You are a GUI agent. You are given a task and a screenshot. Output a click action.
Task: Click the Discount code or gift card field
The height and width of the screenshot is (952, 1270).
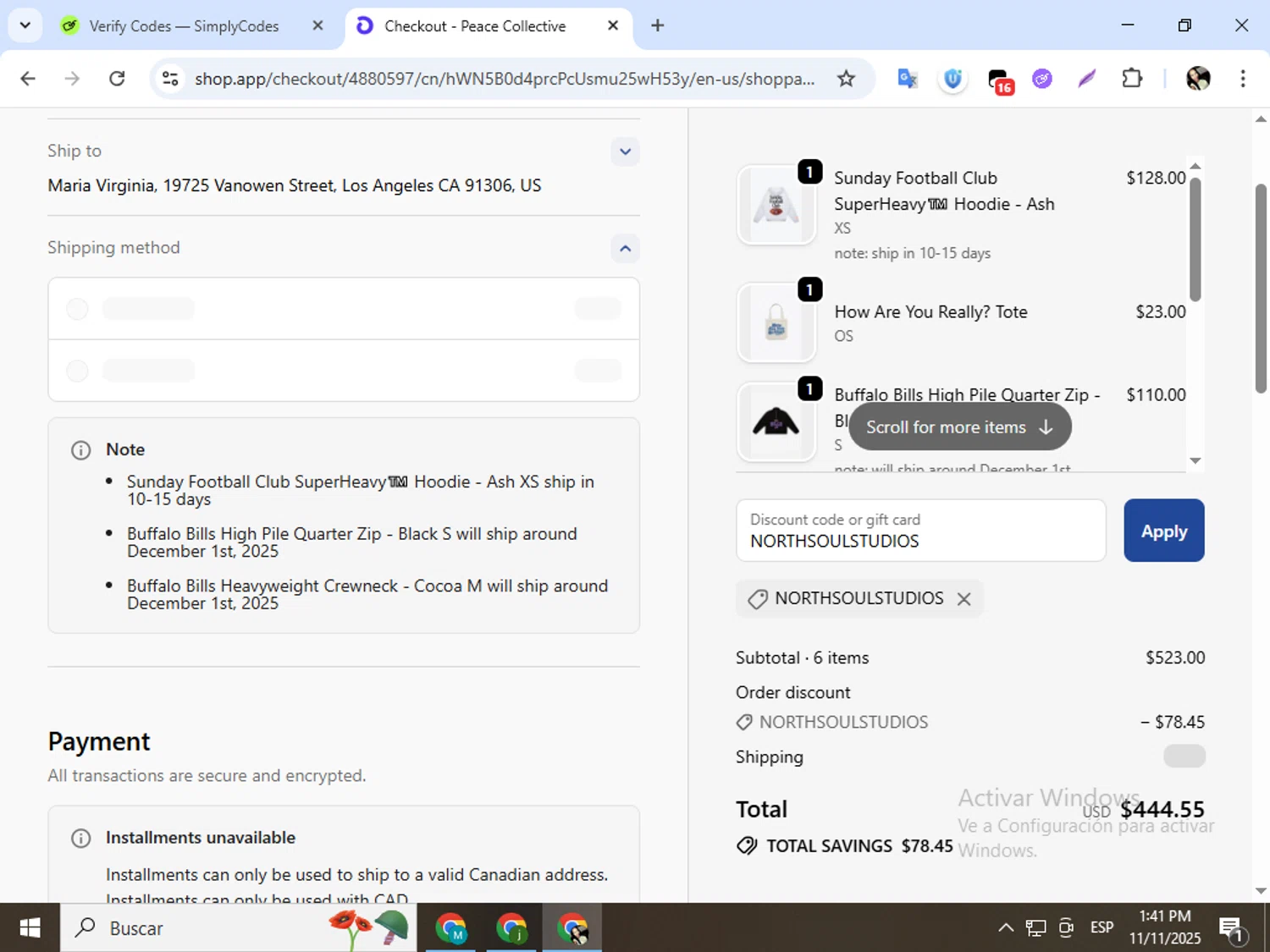(921, 531)
